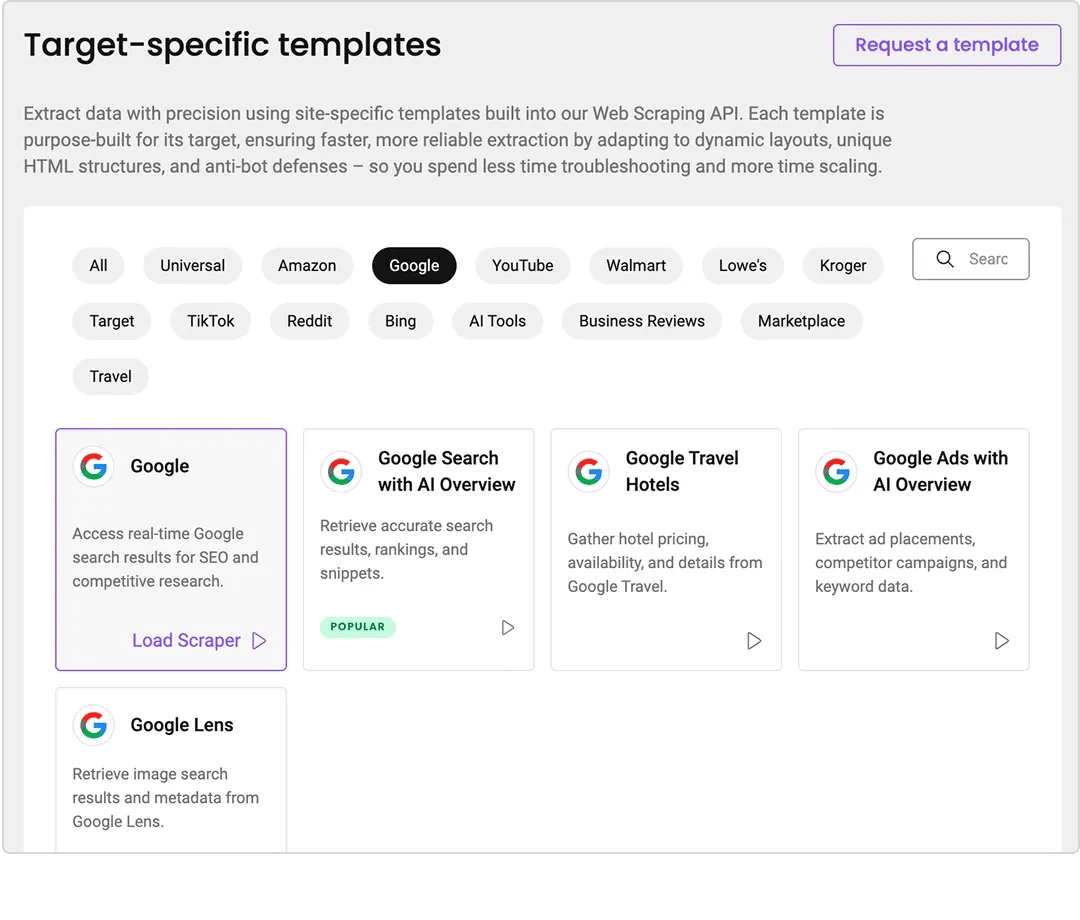
Task: Choose the Kroger filter chip
Action: coord(843,266)
